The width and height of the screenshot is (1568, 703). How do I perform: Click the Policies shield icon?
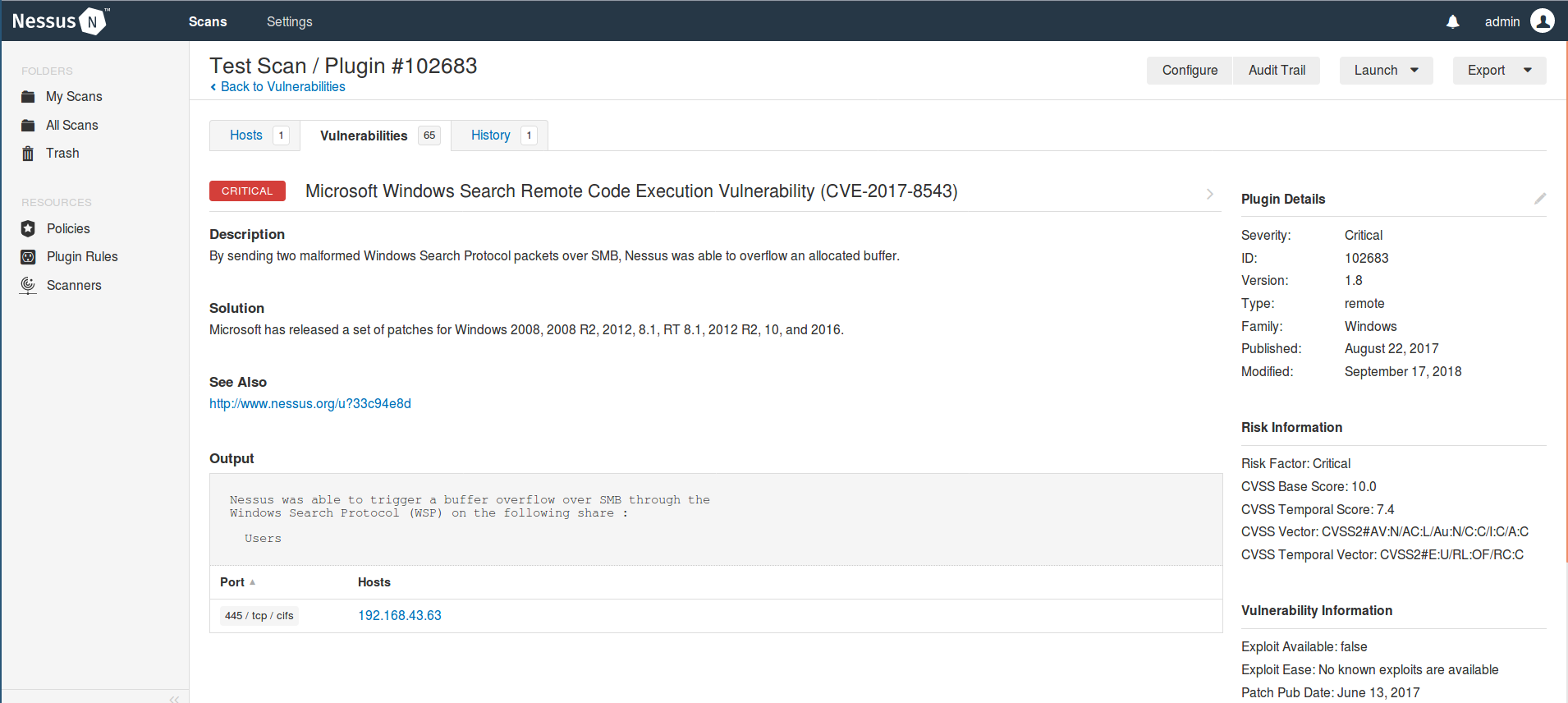(28, 228)
